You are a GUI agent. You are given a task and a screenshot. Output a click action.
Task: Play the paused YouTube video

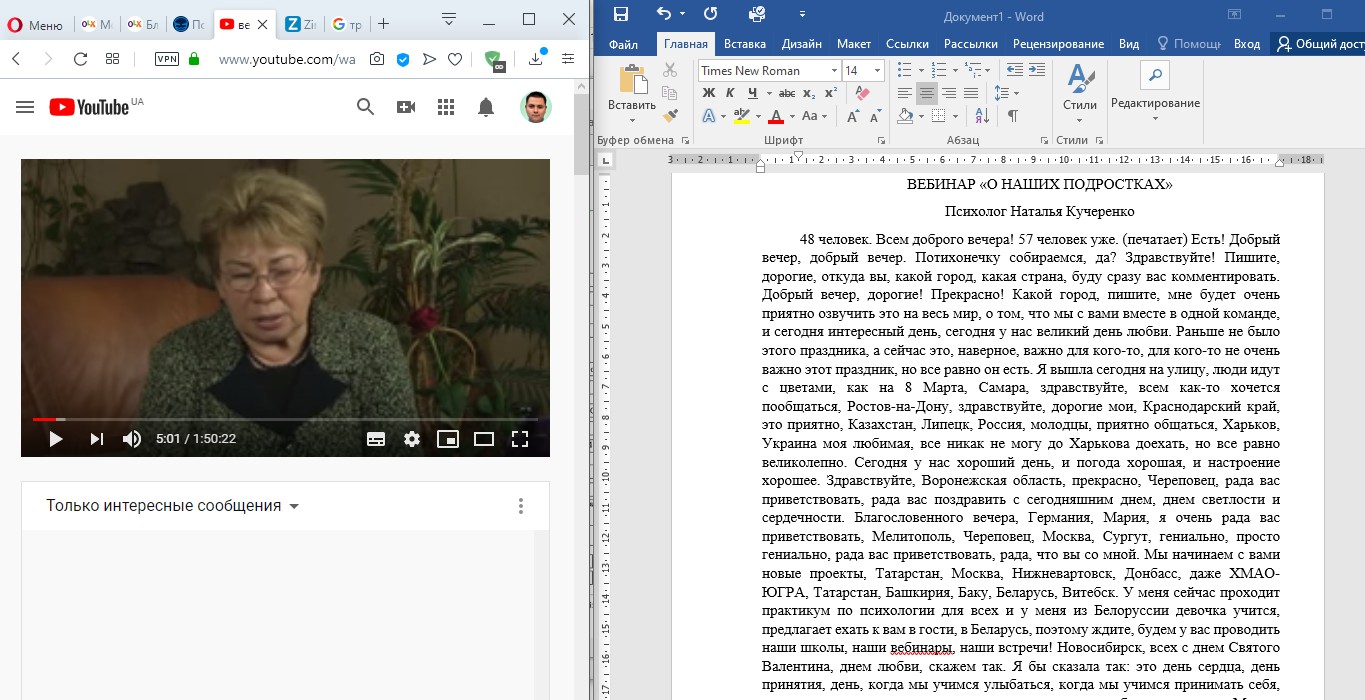click(56, 438)
